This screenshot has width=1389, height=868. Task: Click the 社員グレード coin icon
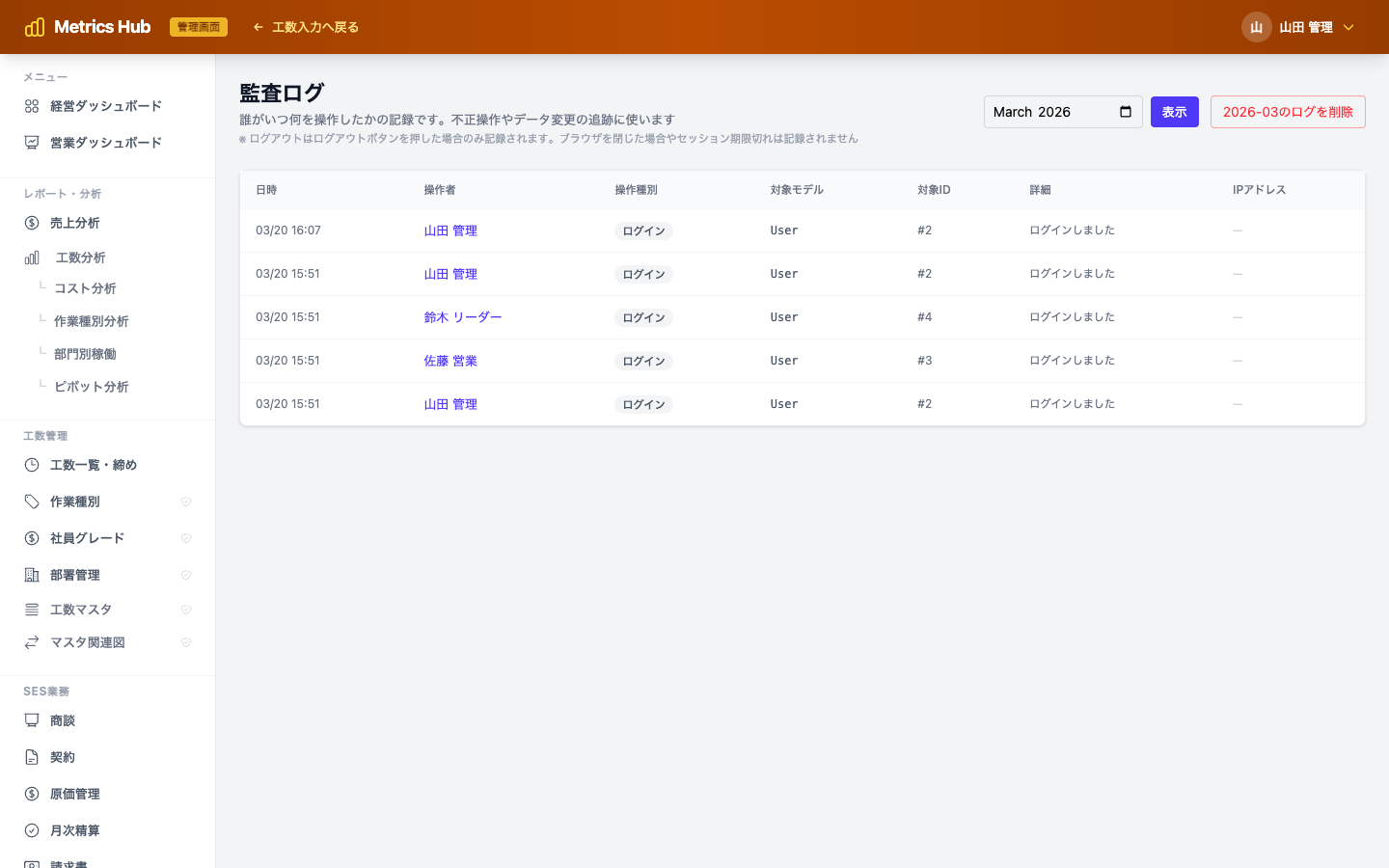pos(32,538)
